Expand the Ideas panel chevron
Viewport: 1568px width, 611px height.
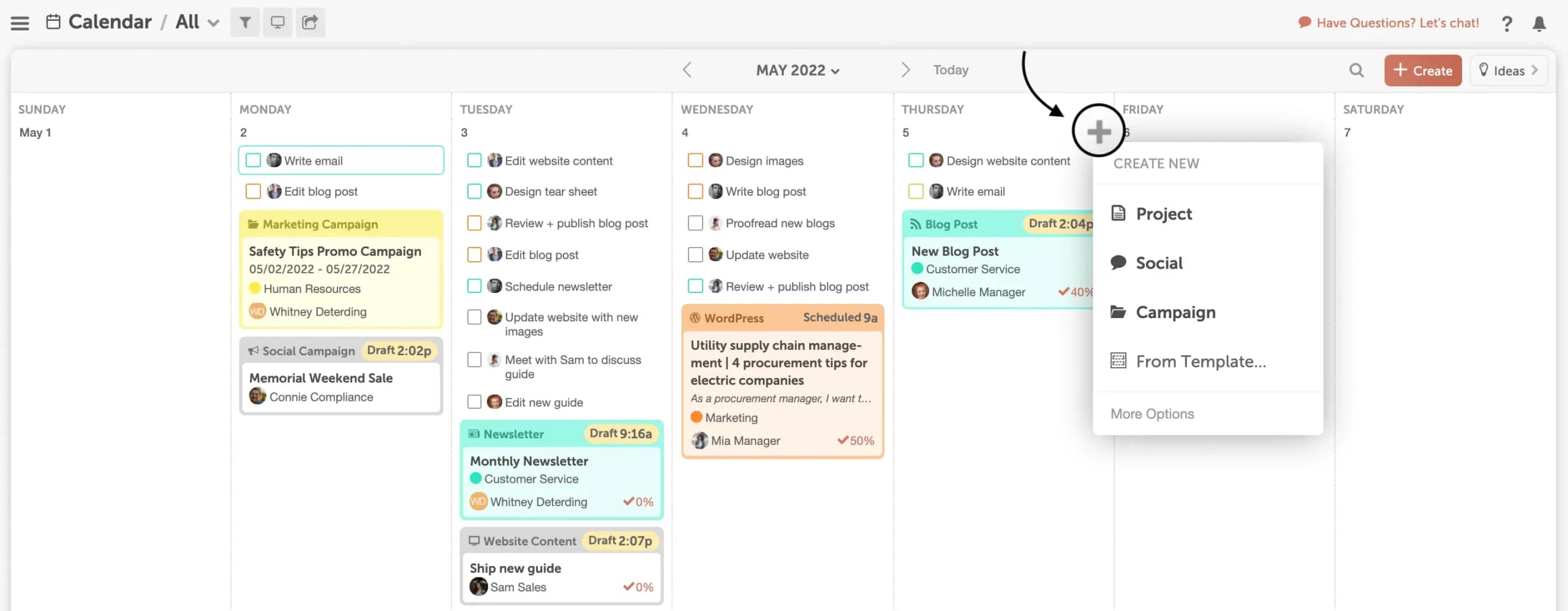(x=1535, y=70)
